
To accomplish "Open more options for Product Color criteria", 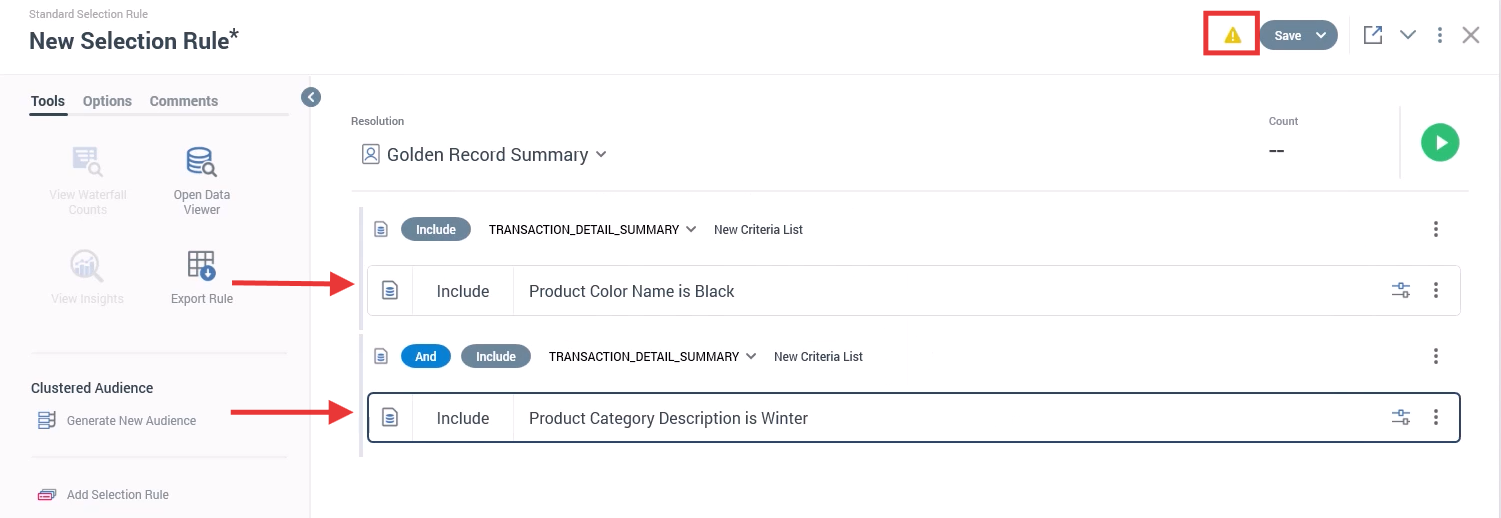I will [x=1436, y=291].
